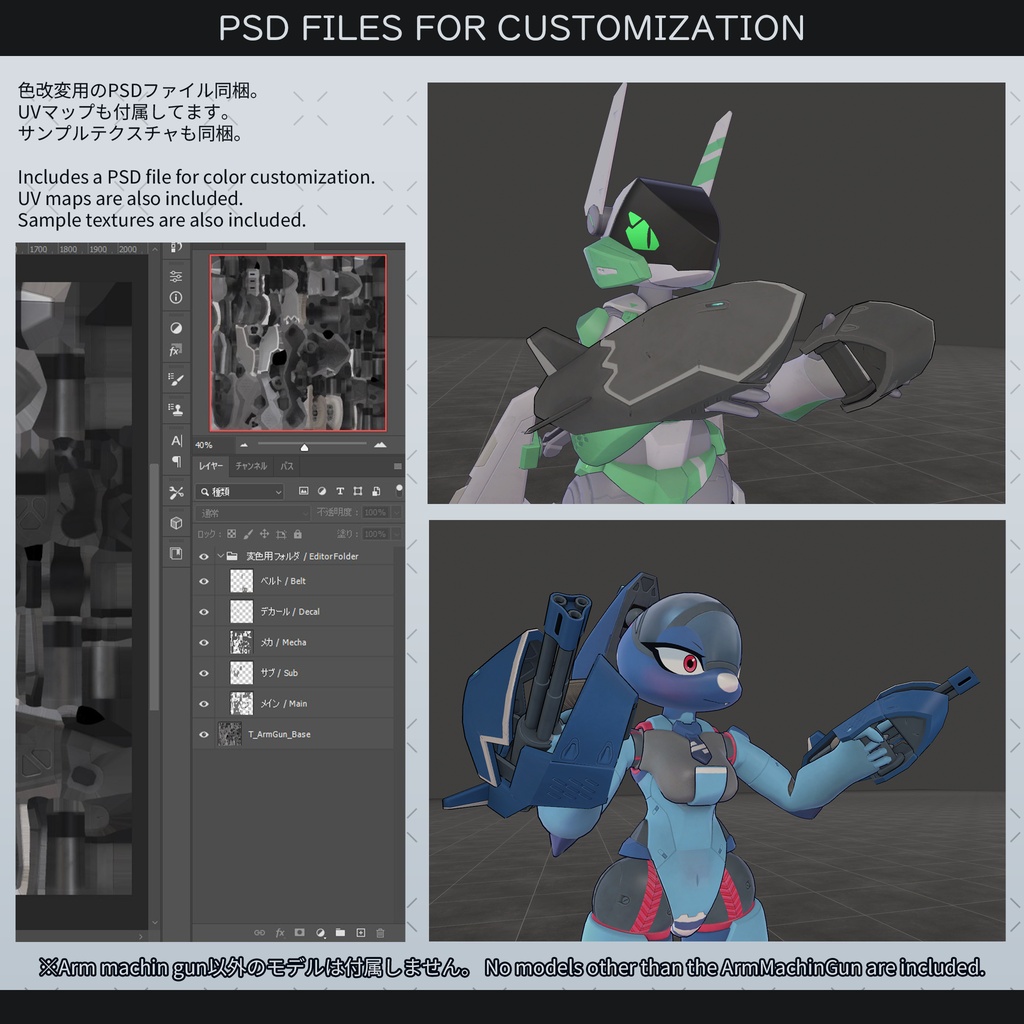Switch to the チャンネル tab

(251, 466)
